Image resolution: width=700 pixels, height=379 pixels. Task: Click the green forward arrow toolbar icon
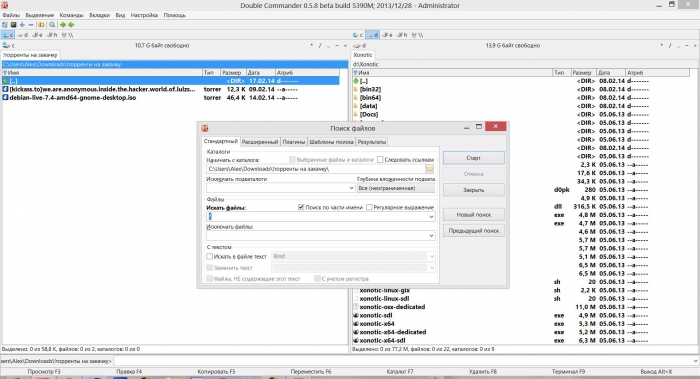tap(71, 25)
